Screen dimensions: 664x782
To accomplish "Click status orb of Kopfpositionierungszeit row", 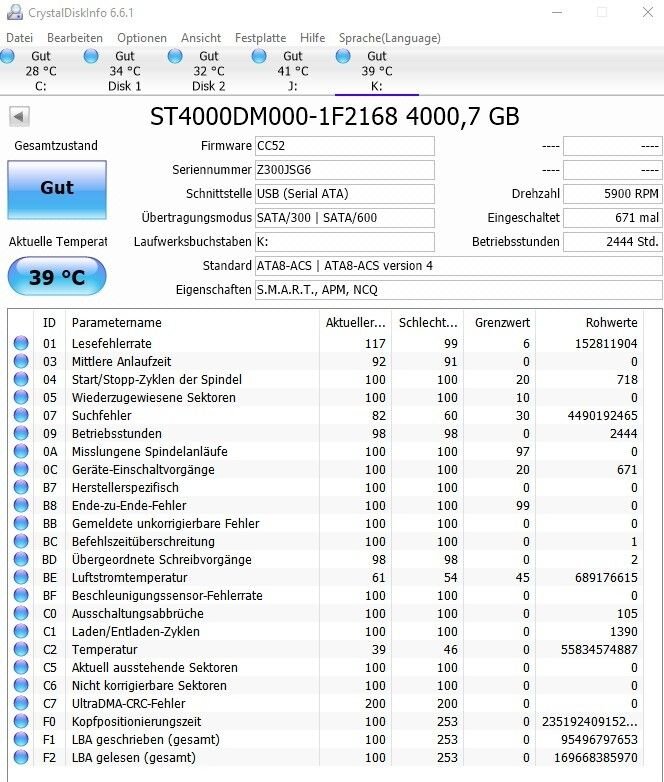I will 21,721.
